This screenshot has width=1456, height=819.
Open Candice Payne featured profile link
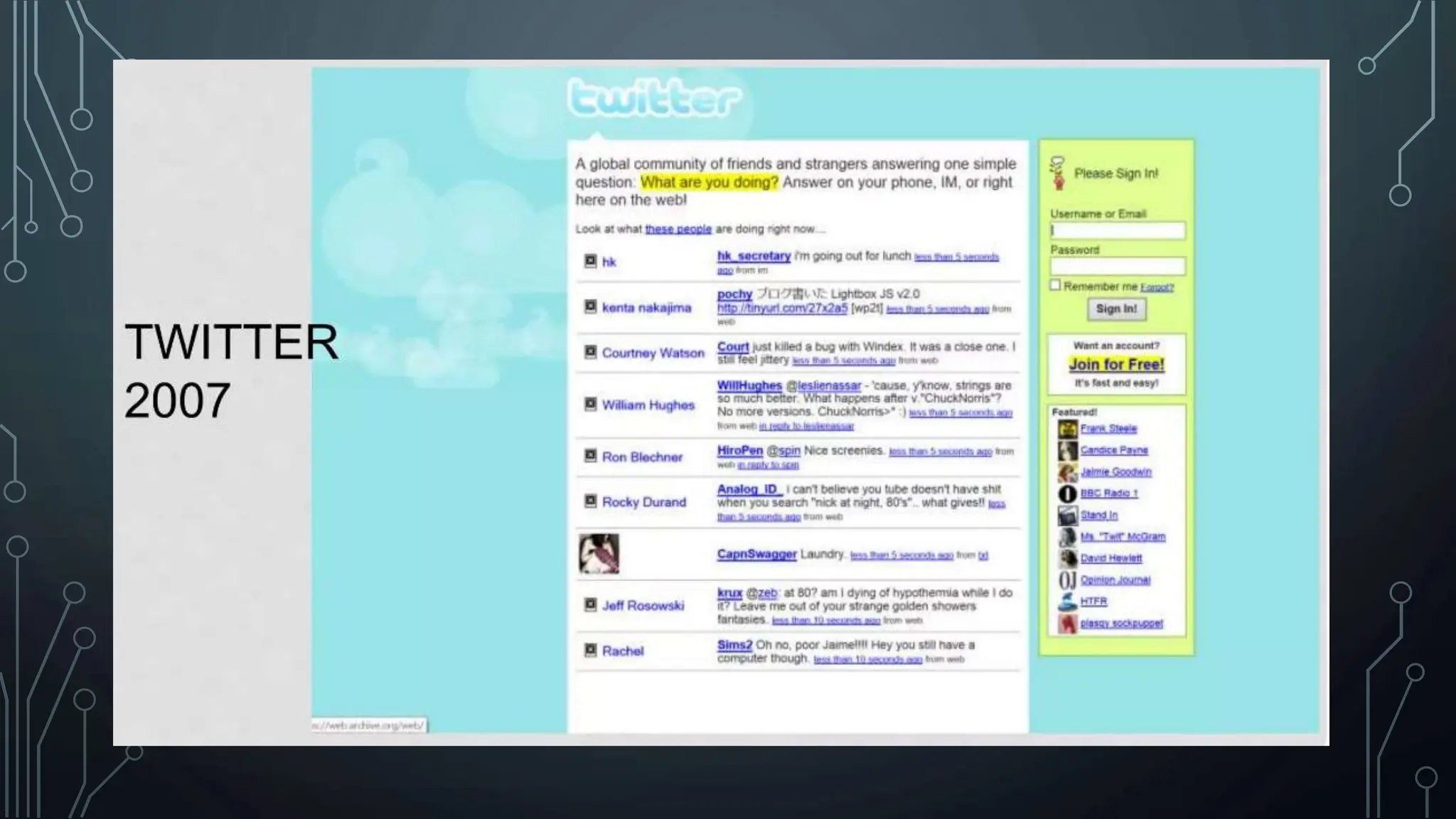1114,450
